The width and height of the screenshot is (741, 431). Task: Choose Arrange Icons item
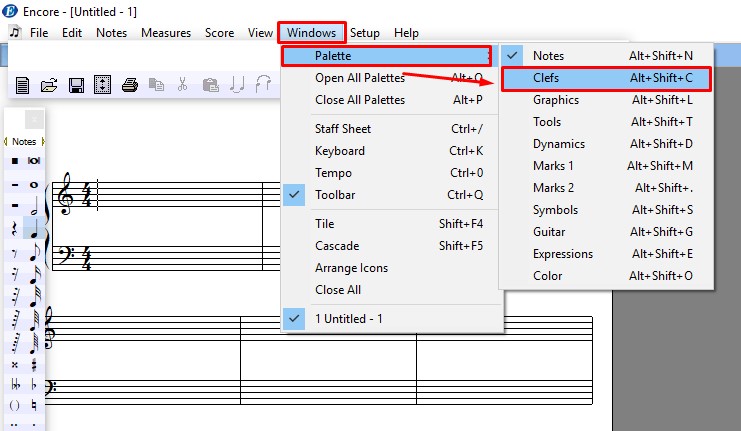pyautogui.click(x=390, y=268)
